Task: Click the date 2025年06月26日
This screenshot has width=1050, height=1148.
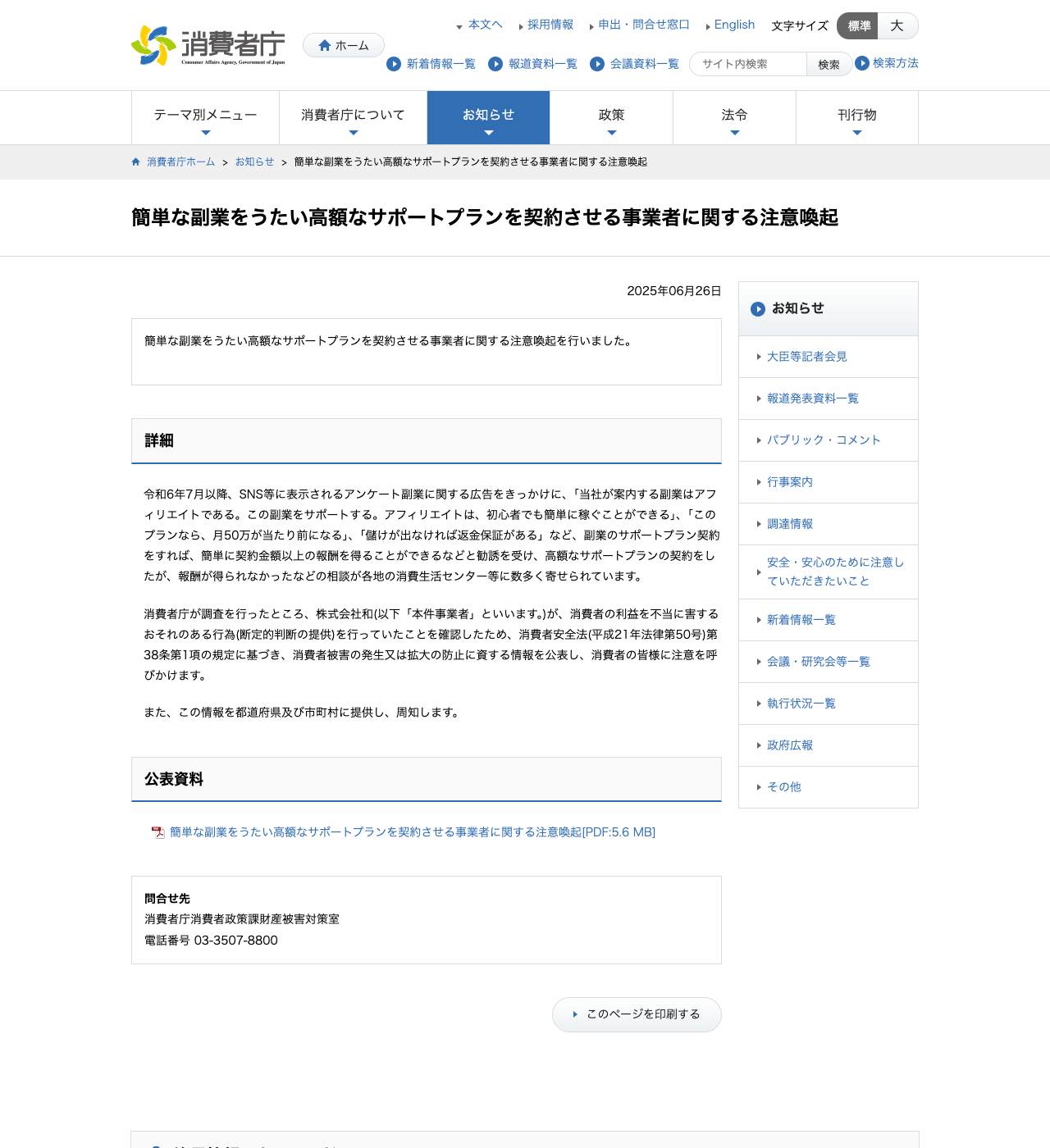Action: (674, 291)
